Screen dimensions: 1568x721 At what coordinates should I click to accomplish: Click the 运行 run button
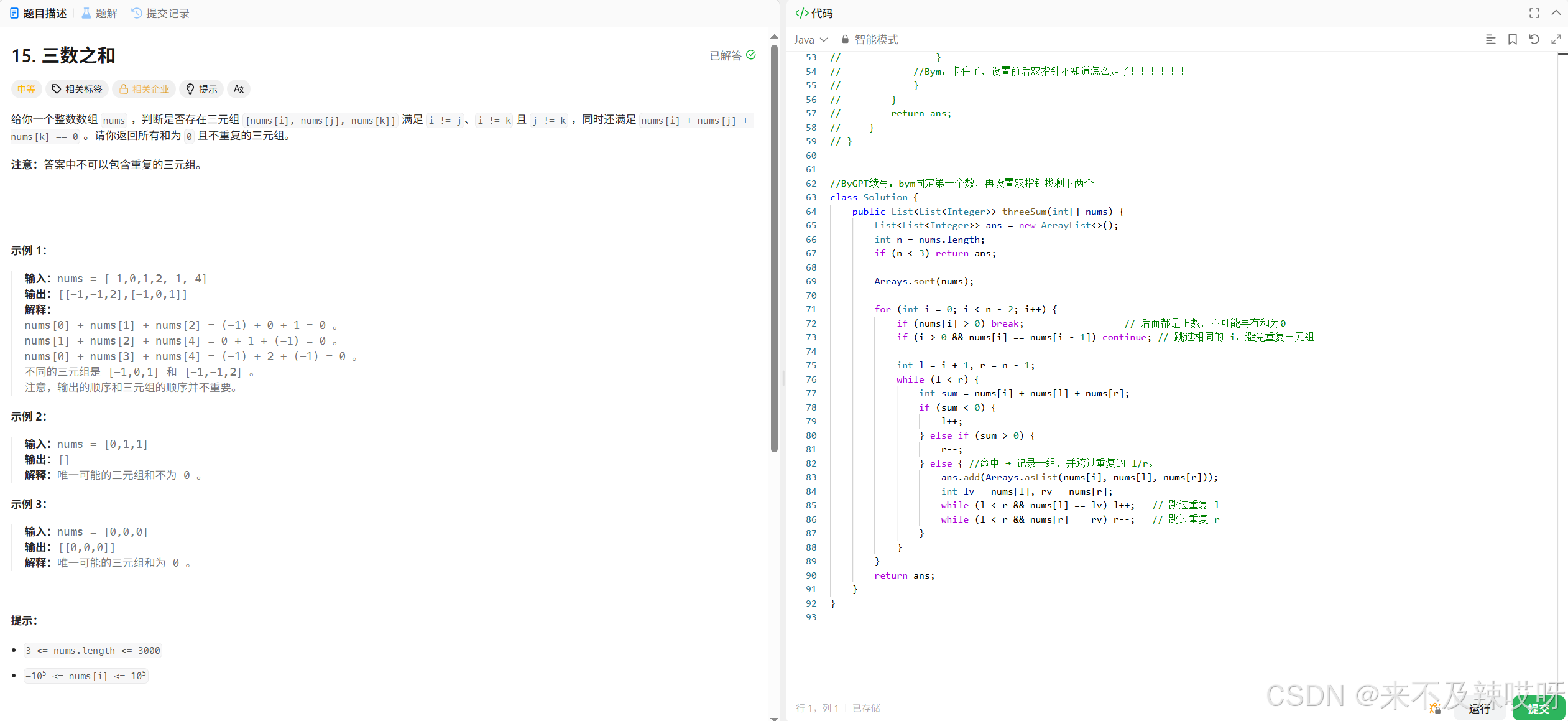1479,709
